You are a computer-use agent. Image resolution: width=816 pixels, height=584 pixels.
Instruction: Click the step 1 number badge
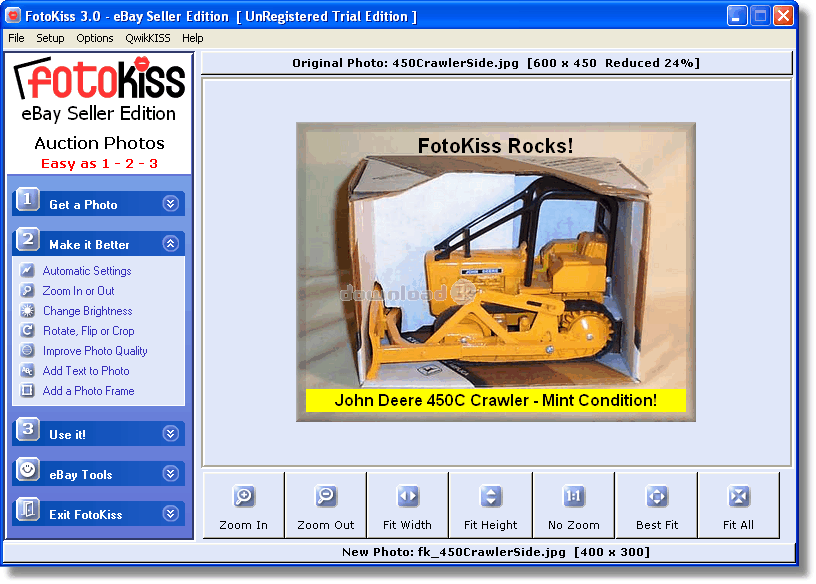(x=28, y=200)
